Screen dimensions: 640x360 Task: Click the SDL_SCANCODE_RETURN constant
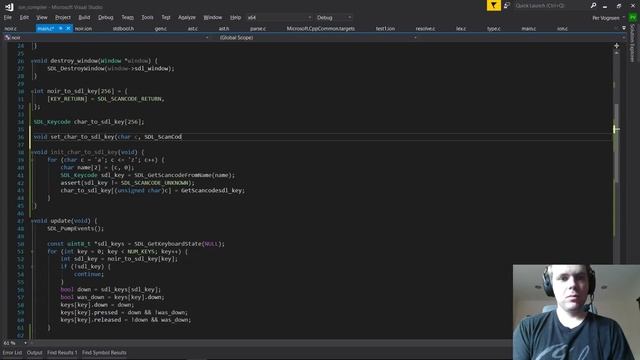click(x=130, y=99)
